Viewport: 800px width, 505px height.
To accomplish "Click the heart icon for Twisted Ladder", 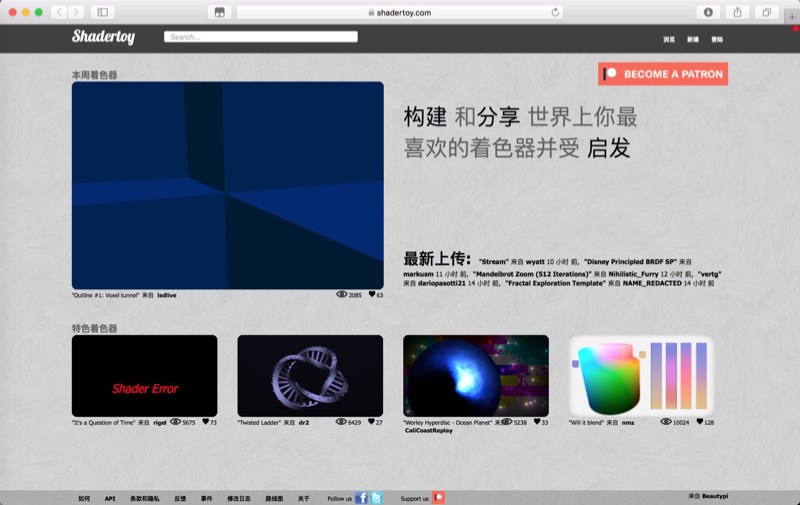I will 371,422.
